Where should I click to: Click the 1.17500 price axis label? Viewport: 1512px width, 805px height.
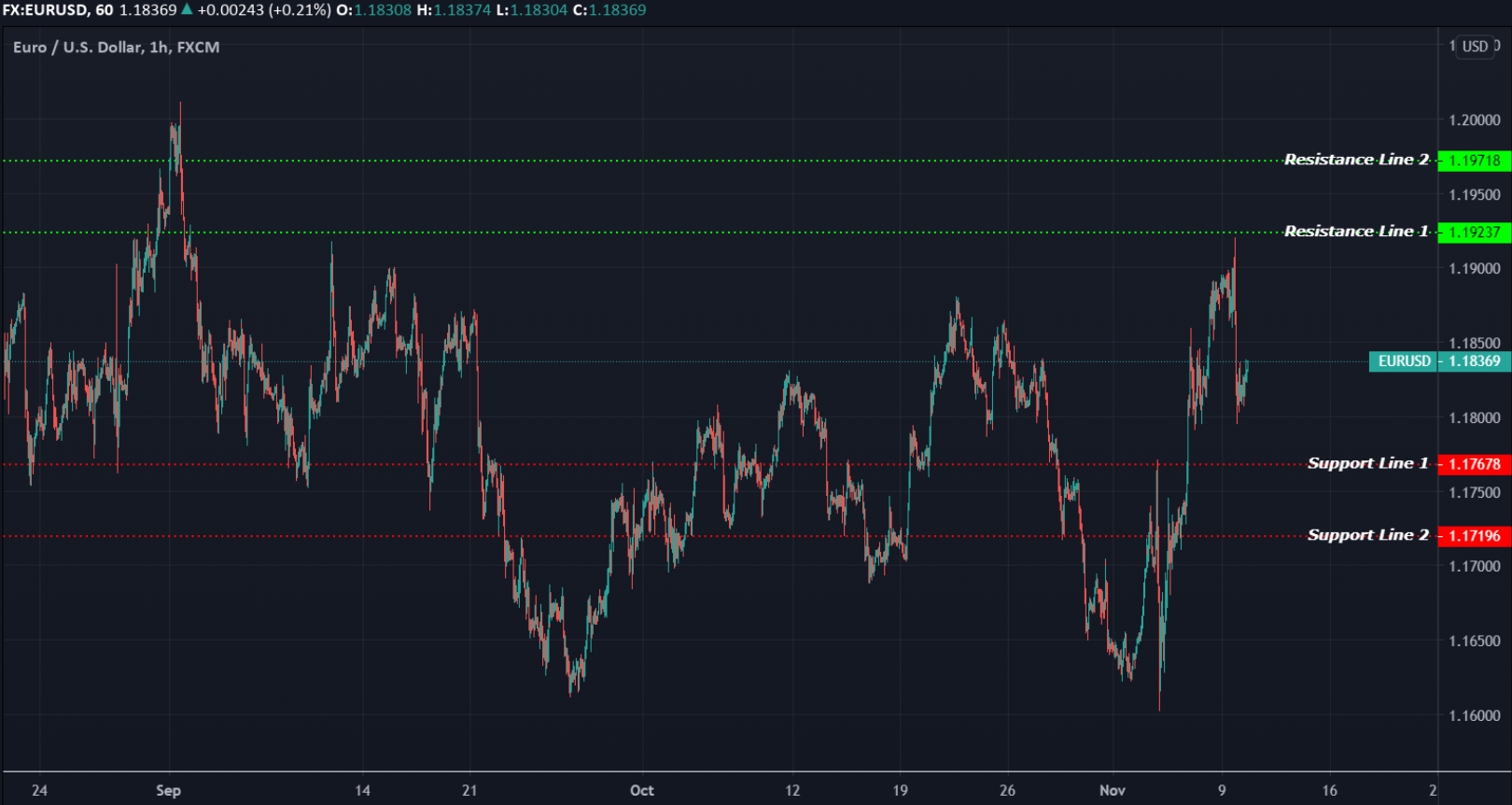(1475, 492)
